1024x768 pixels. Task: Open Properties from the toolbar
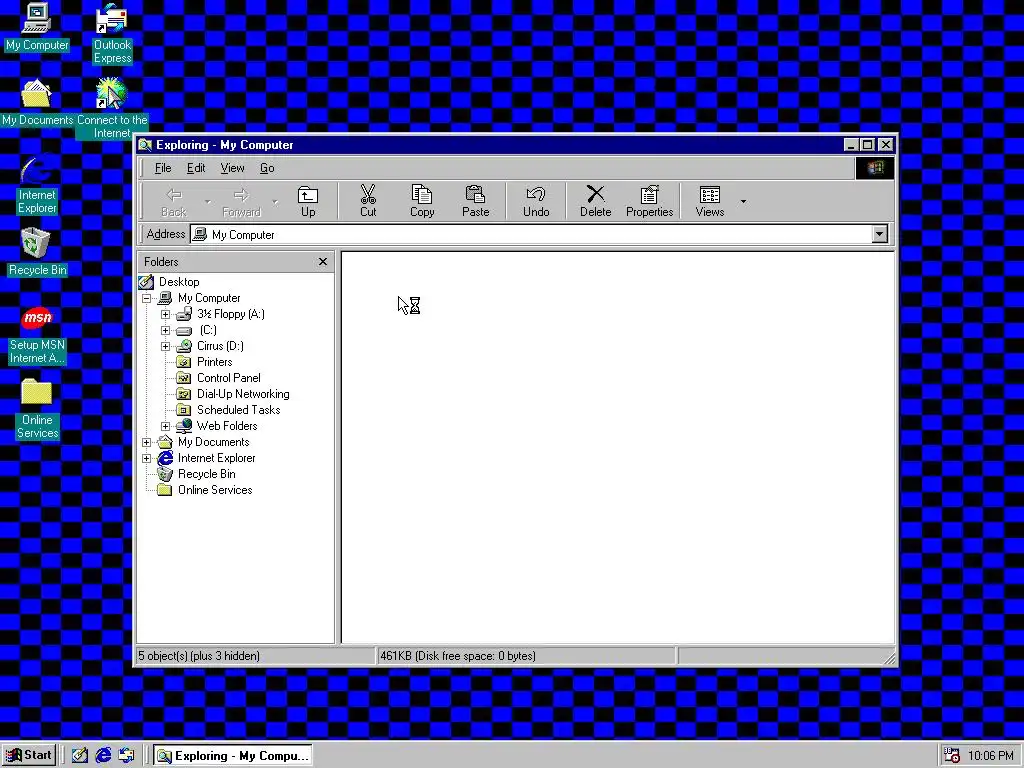[x=649, y=201]
